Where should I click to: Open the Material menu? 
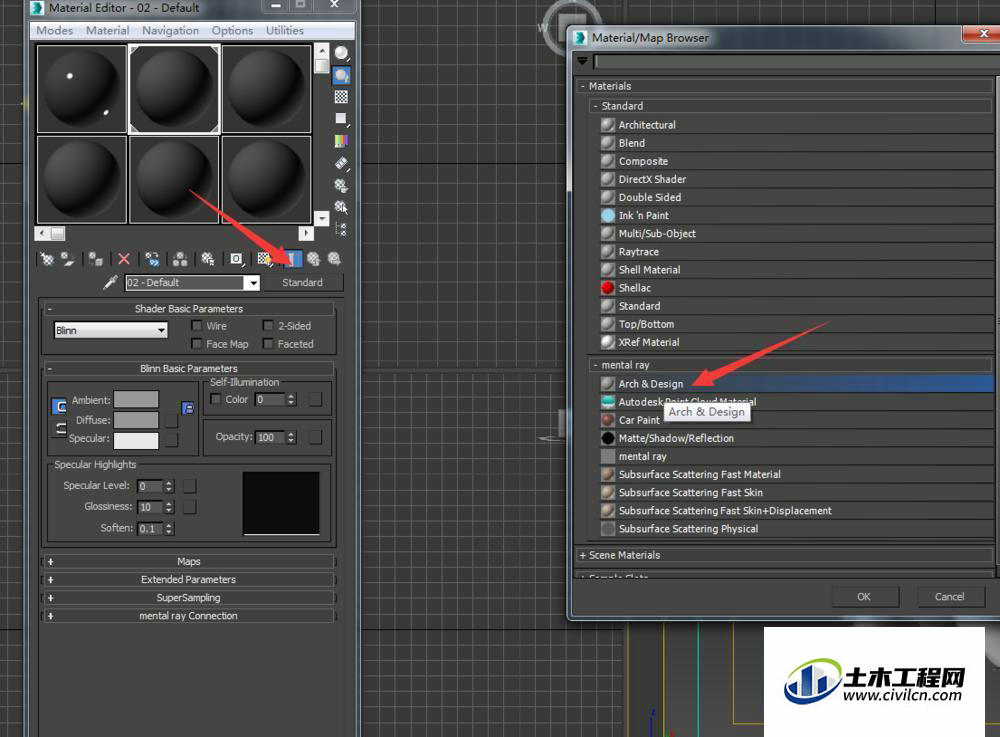click(x=107, y=31)
